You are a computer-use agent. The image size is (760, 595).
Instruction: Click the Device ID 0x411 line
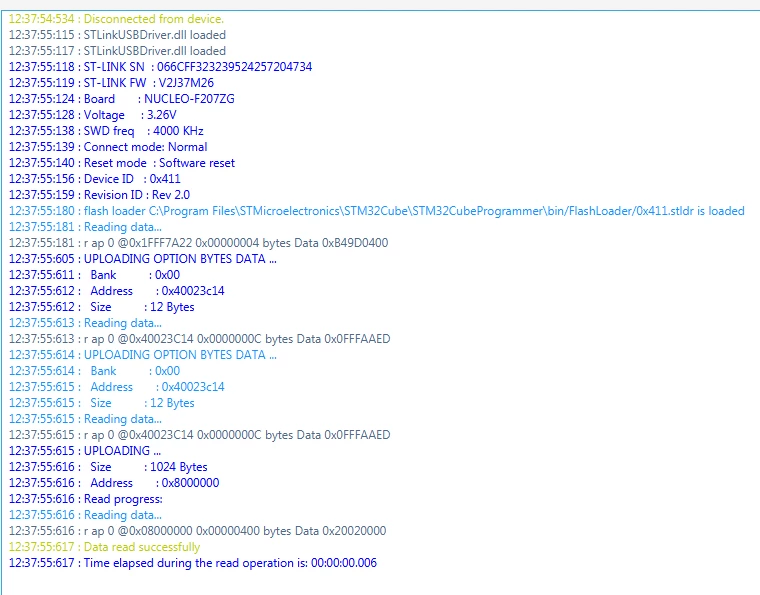(x=95, y=179)
